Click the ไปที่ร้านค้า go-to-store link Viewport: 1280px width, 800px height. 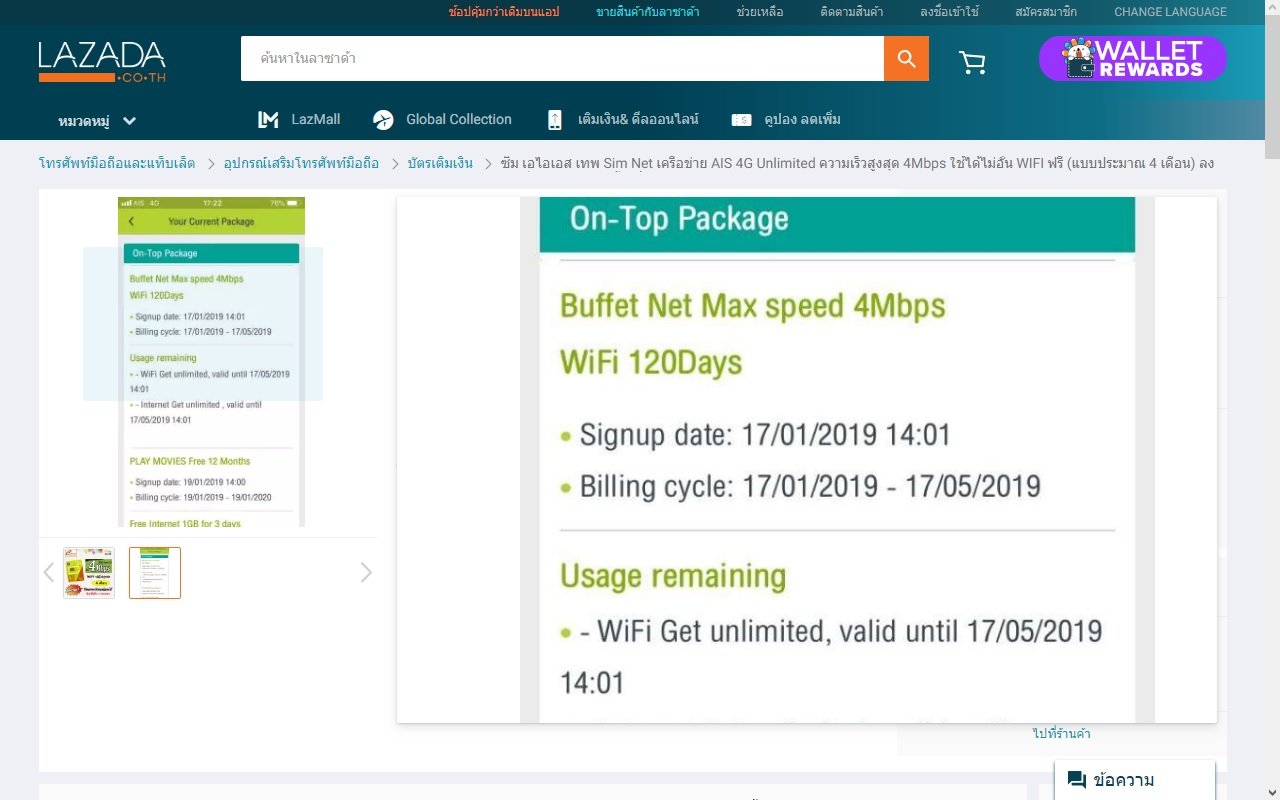(x=1061, y=734)
